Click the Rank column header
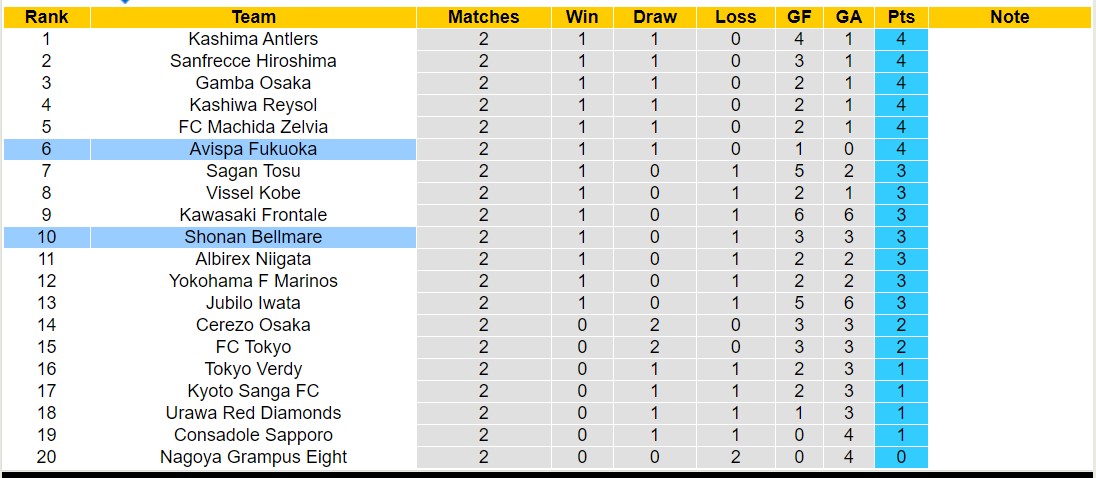This screenshot has width=1096, height=478. click(x=46, y=17)
